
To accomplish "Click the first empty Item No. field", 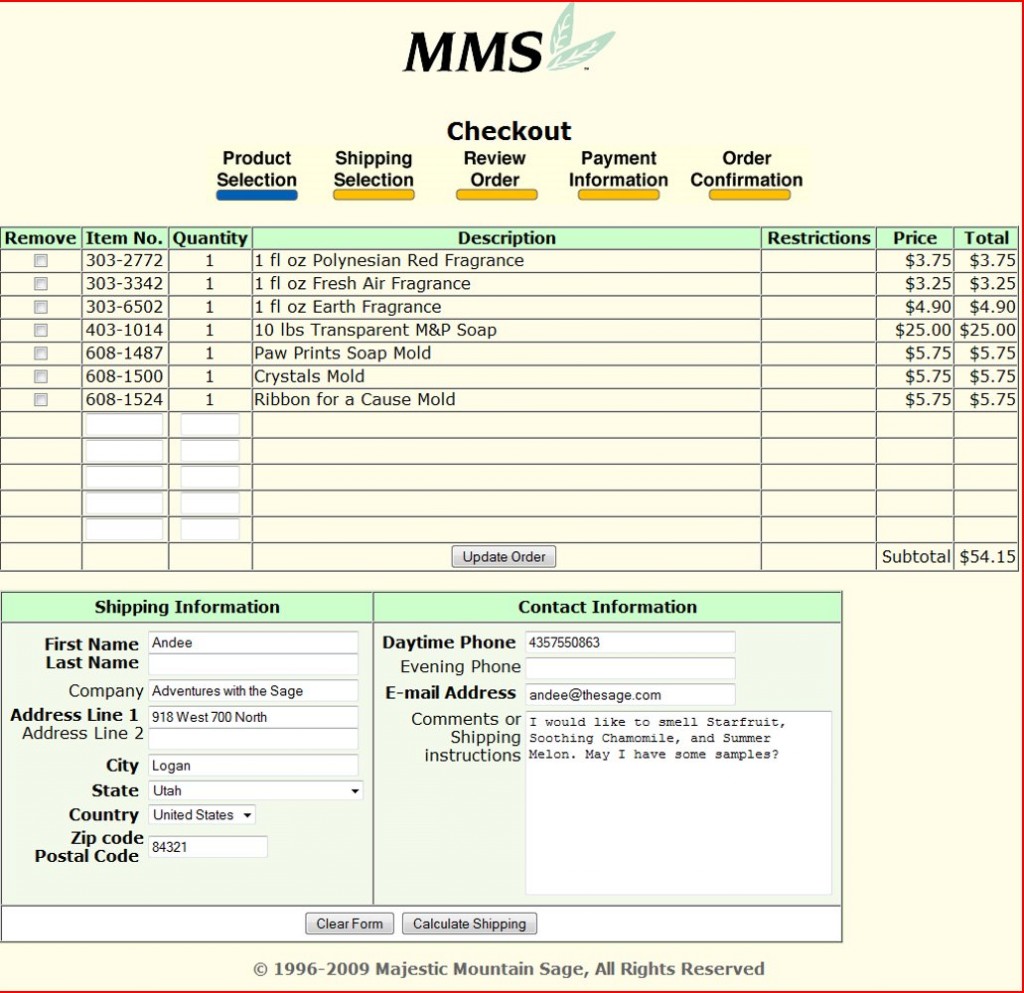I will click(124, 425).
